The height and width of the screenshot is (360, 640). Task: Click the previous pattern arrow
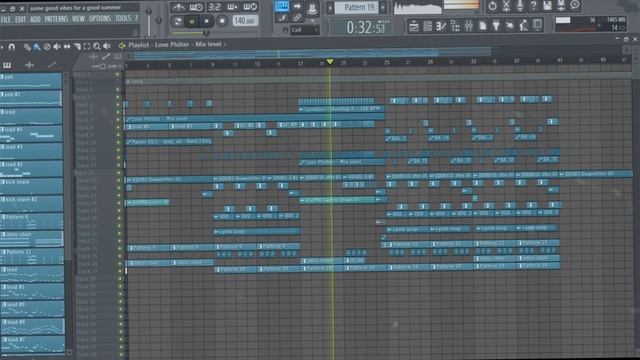(x=330, y=7)
